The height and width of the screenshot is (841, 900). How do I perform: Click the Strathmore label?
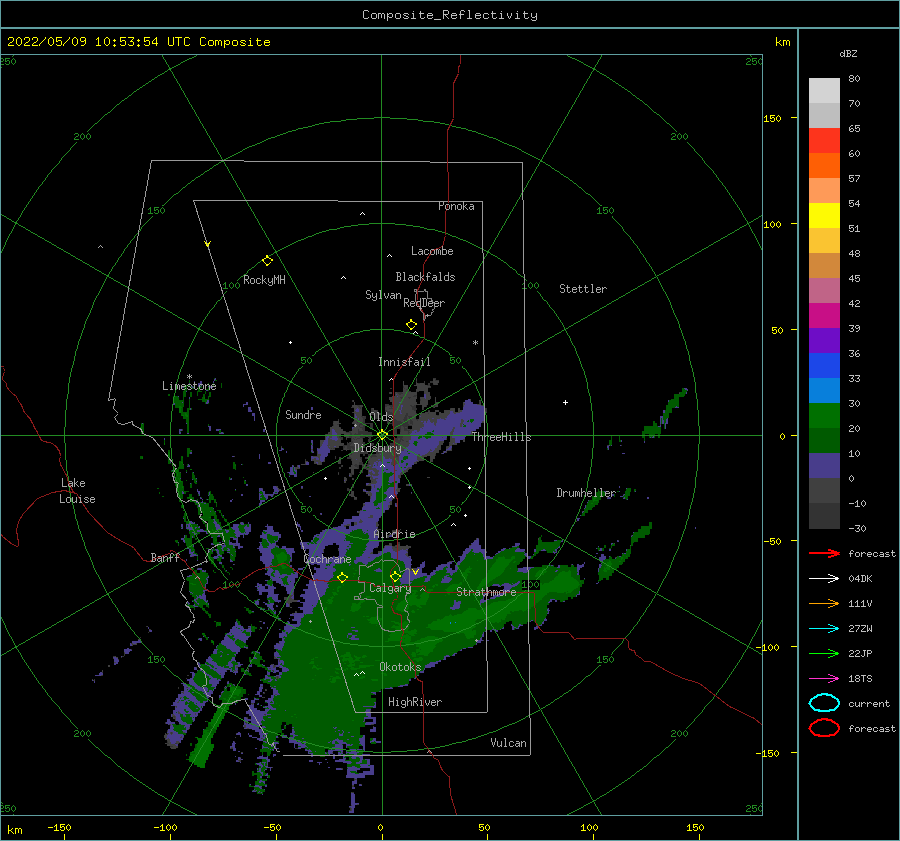(486, 592)
